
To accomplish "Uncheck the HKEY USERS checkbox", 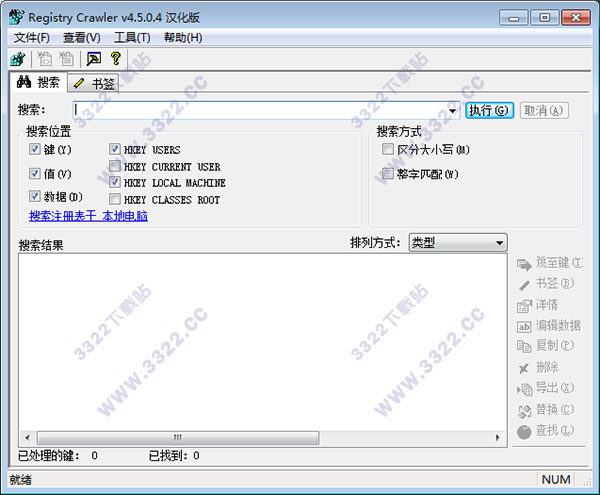I will point(115,149).
